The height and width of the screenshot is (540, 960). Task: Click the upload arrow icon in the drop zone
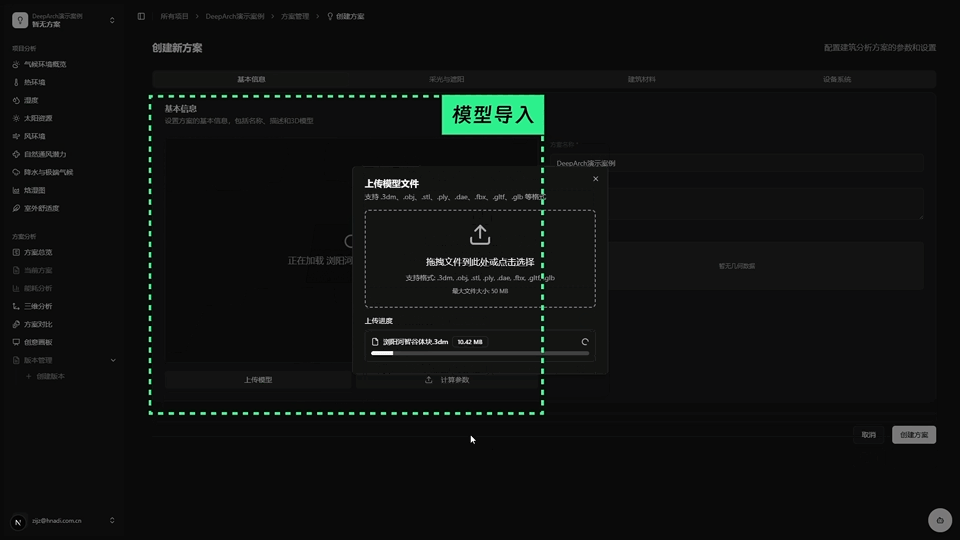pos(480,235)
